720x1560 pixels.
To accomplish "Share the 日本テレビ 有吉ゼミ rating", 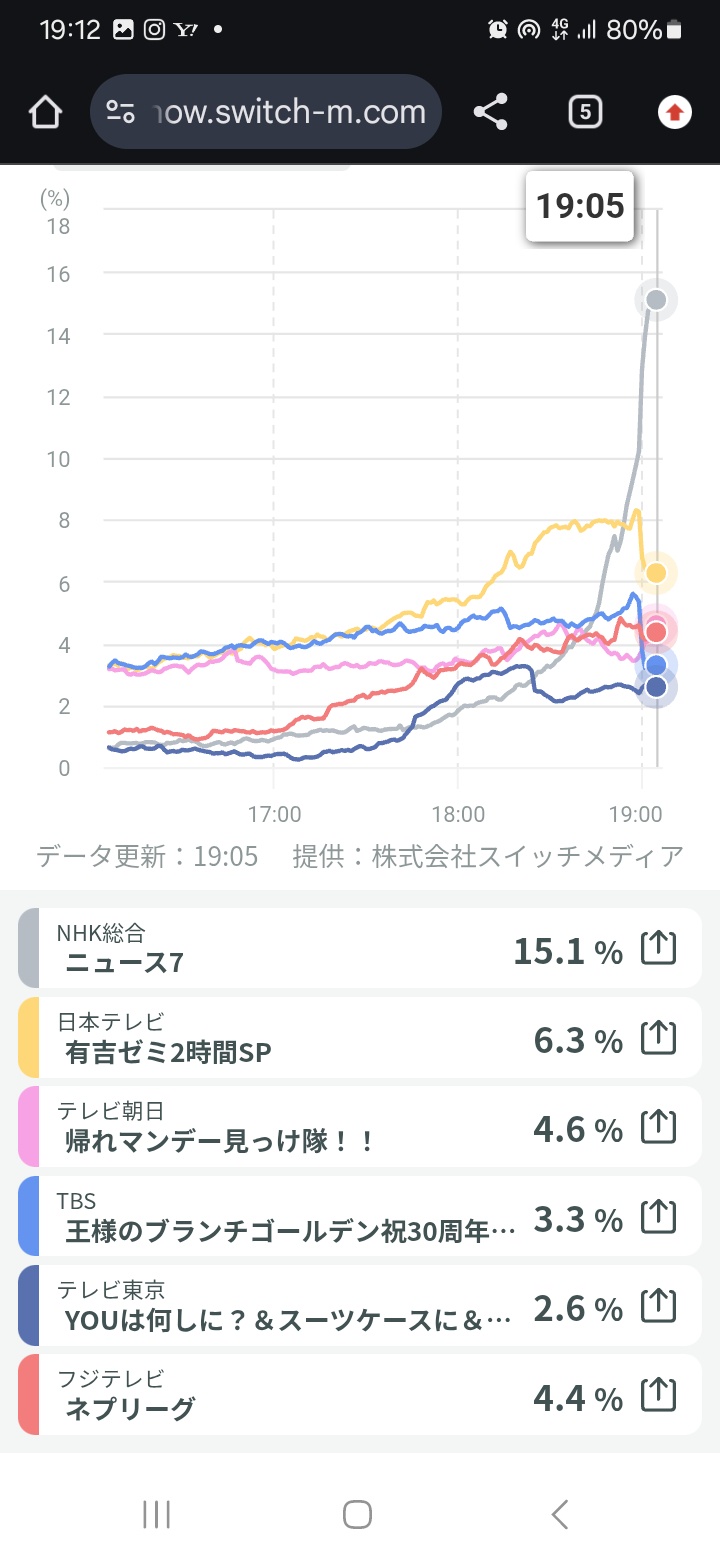I will [658, 1038].
